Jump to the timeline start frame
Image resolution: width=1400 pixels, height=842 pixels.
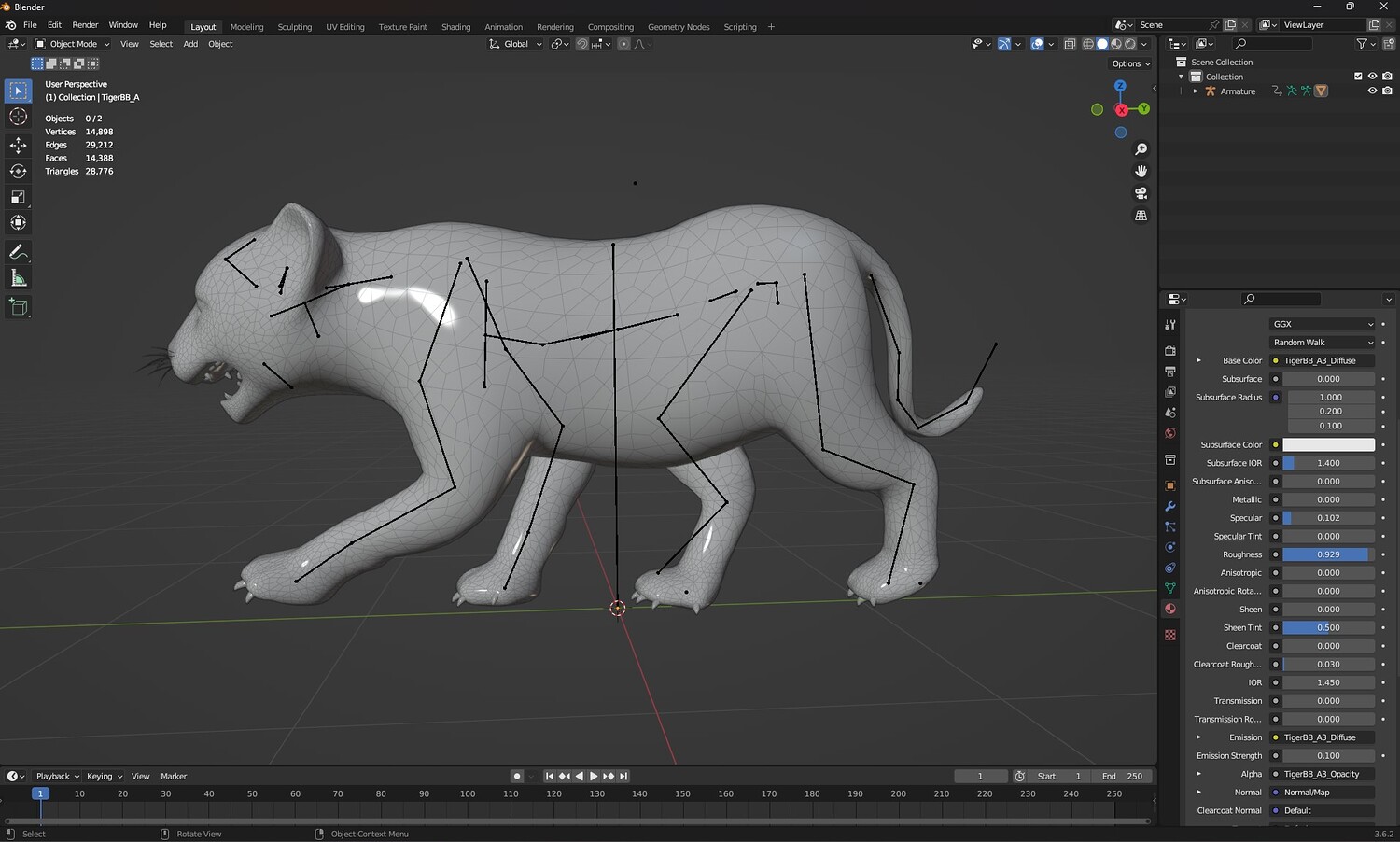click(549, 776)
